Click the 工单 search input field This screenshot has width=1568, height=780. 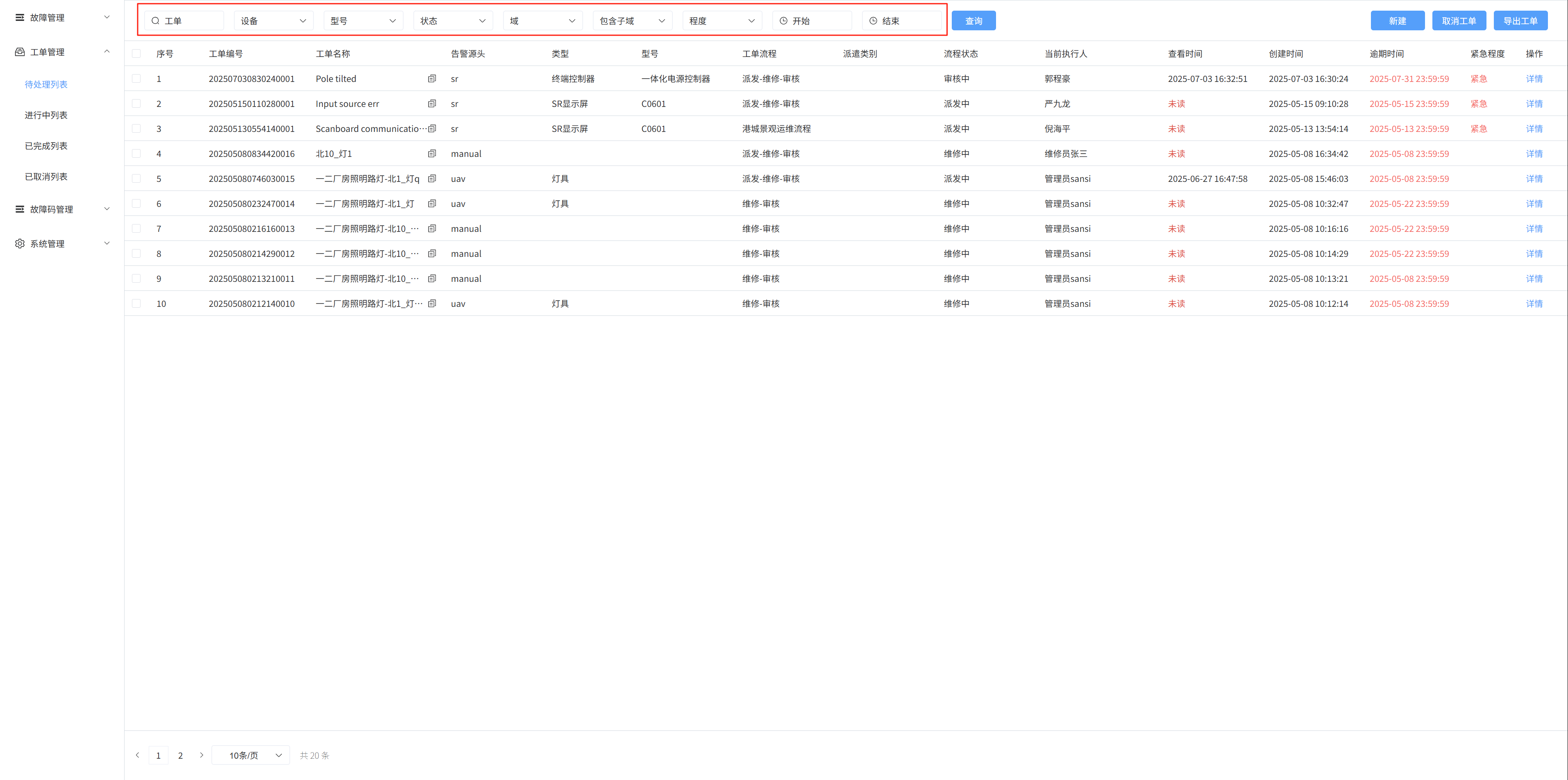point(184,20)
